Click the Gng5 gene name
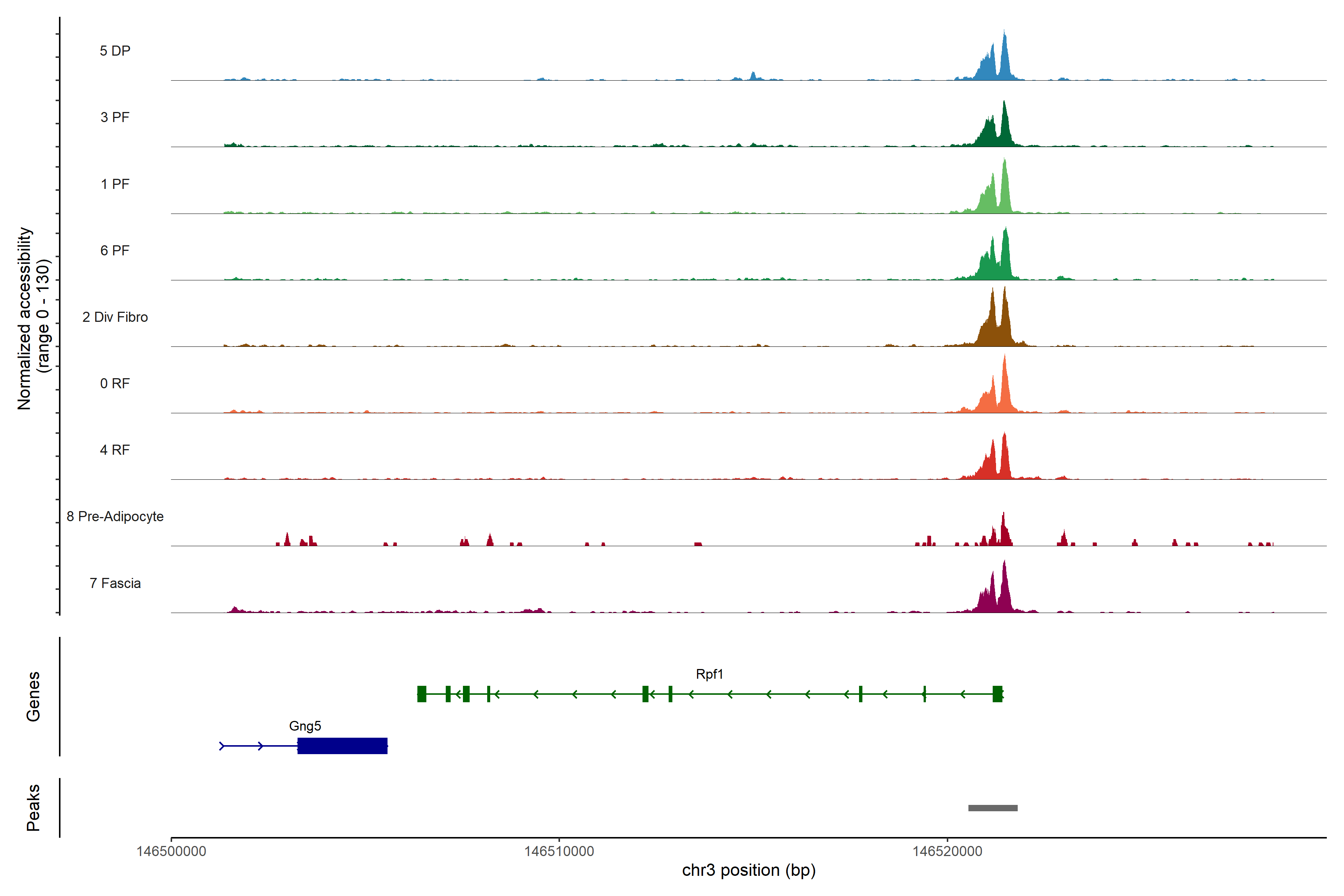1344x896 pixels. click(x=305, y=726)
